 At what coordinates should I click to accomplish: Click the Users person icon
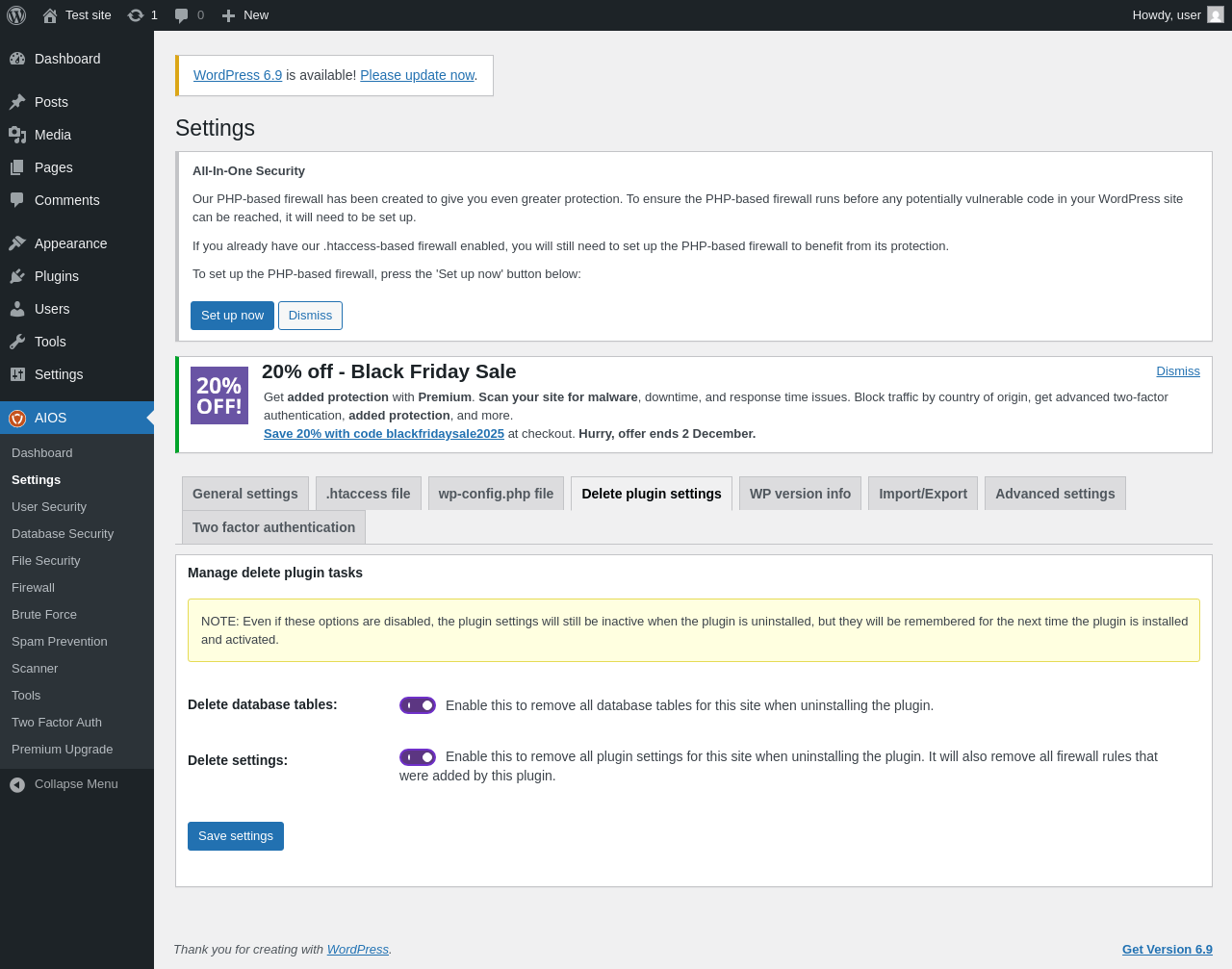[17, 309]
